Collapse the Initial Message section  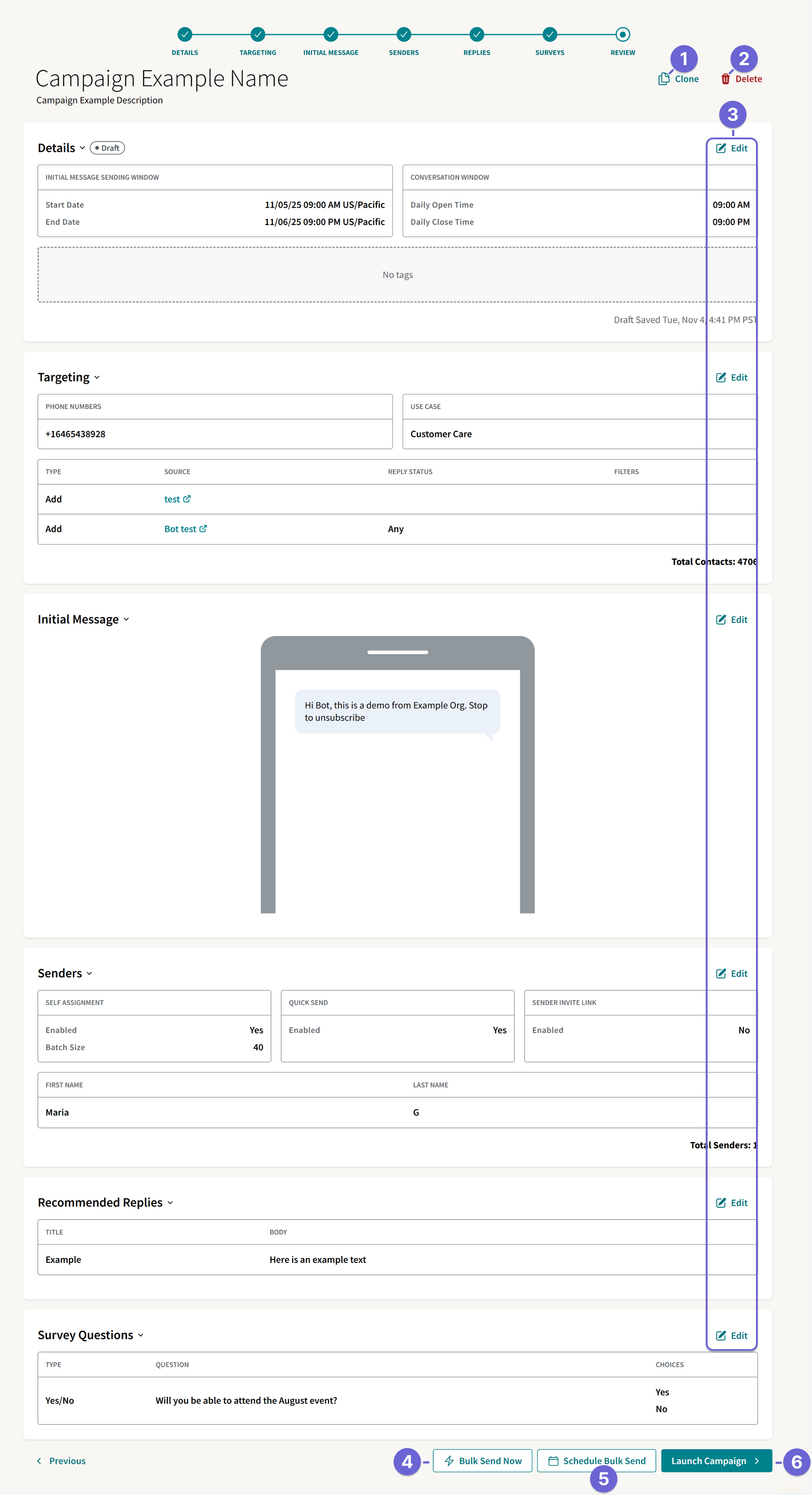tap(127, 619)
